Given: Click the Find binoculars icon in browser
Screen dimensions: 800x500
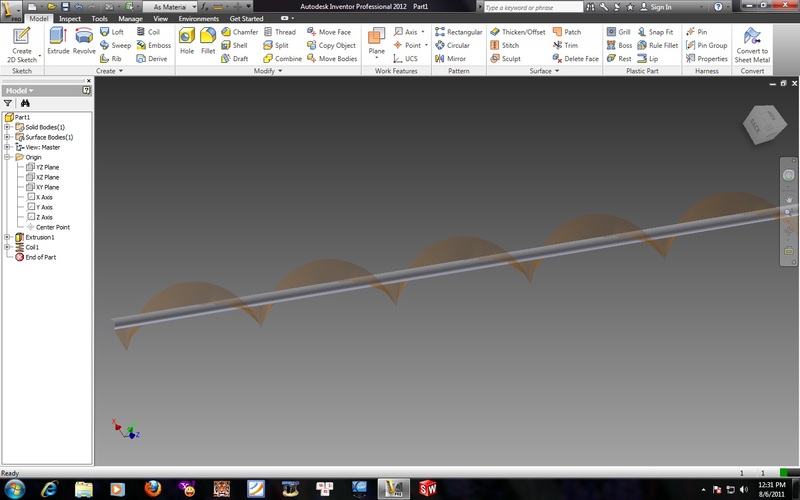Looking at the screenshot, I should [25, 103].
